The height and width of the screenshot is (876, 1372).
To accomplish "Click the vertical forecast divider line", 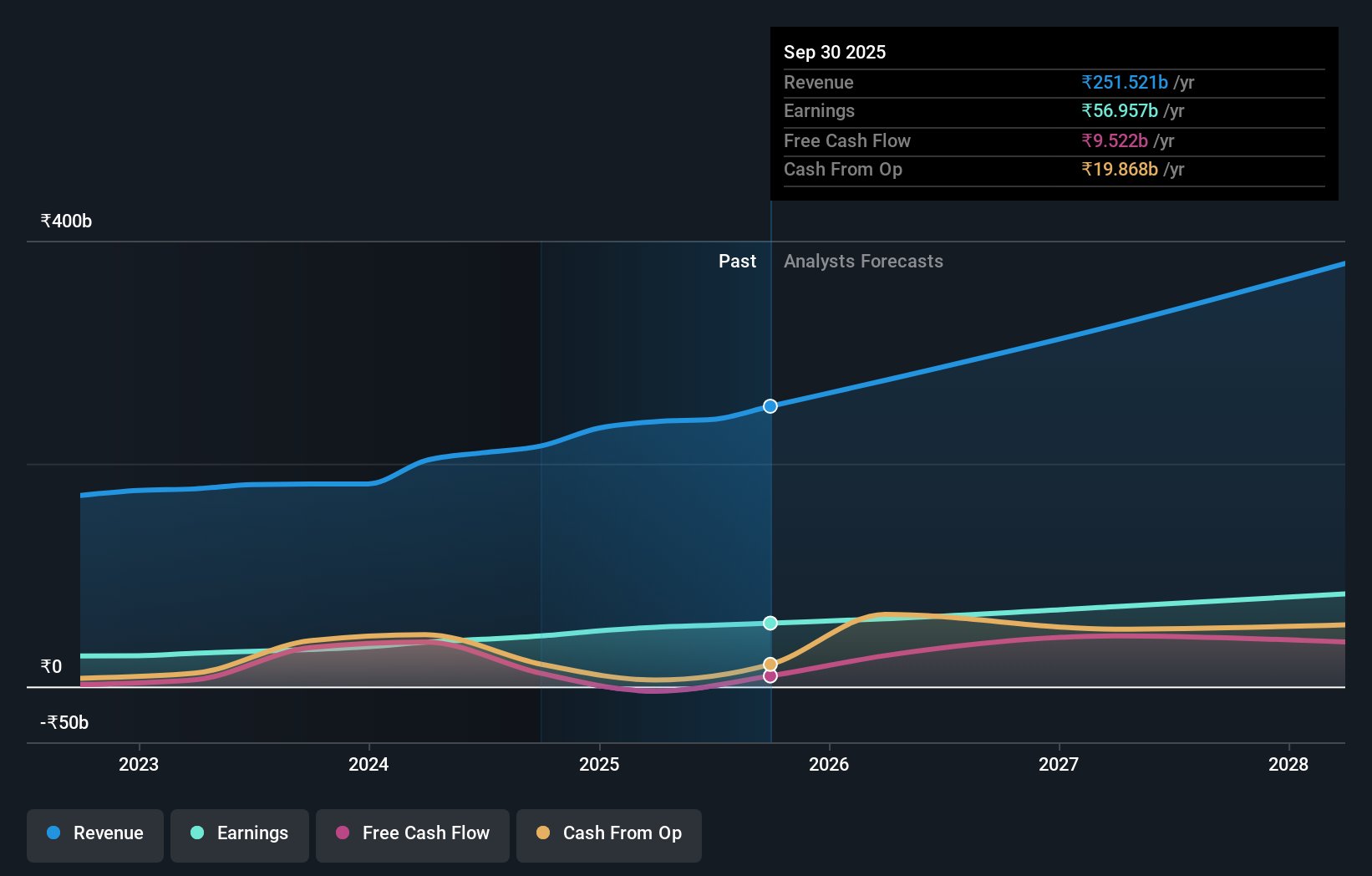I will point(770,502).
